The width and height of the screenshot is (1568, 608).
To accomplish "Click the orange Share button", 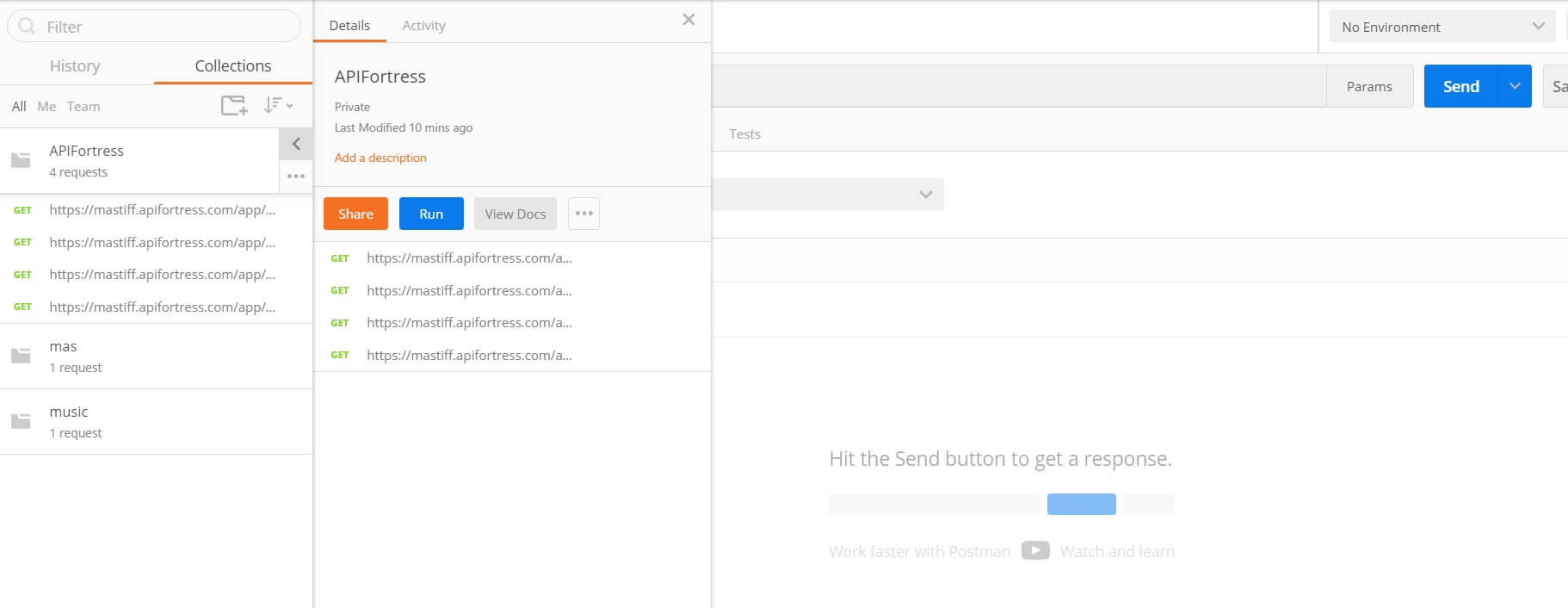I will point(355,214).
